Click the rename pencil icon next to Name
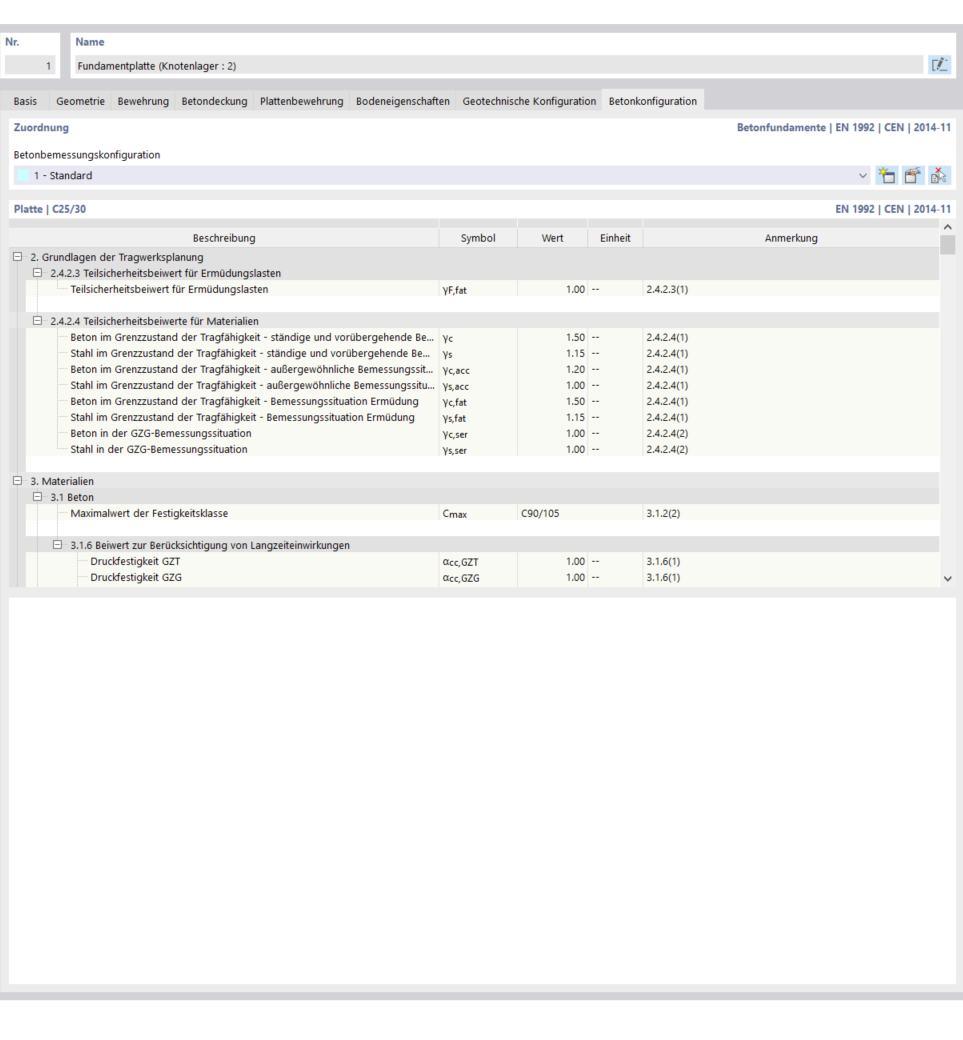The image size is (963, 1040). click(x=938, y=63)
